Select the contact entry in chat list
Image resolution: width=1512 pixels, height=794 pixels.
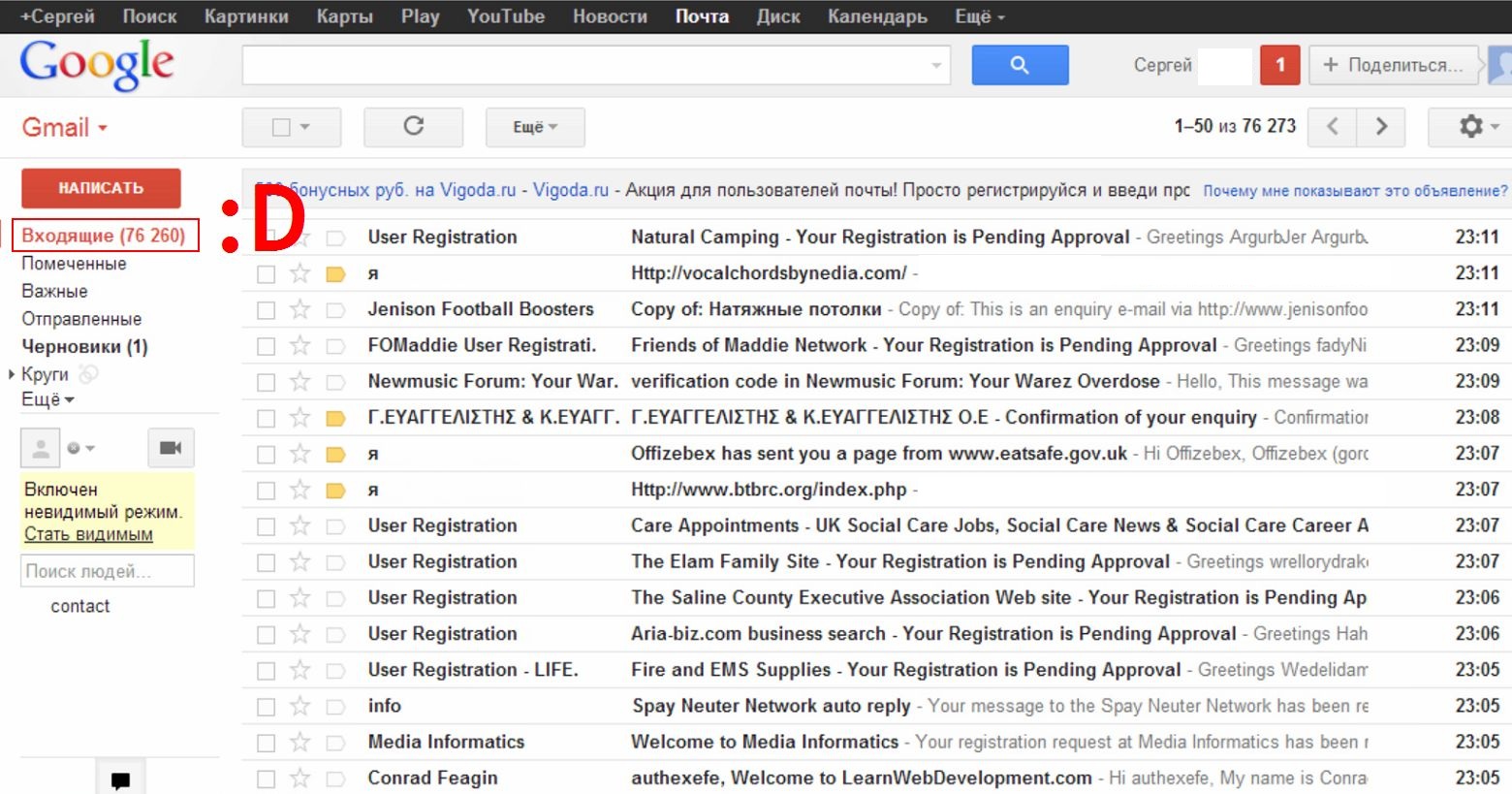coord(80,606)
